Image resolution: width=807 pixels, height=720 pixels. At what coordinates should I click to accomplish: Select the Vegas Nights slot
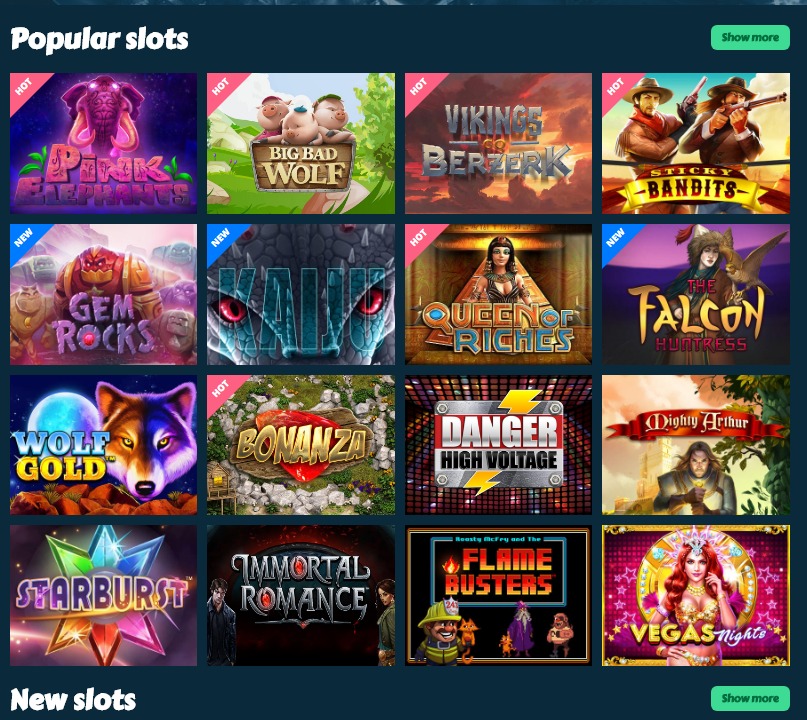coord(696,595)
